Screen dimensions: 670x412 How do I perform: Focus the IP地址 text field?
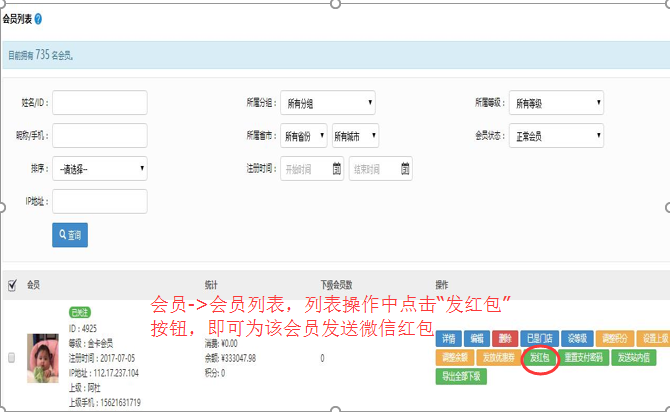pyautogui.click(x=100, y=201)
